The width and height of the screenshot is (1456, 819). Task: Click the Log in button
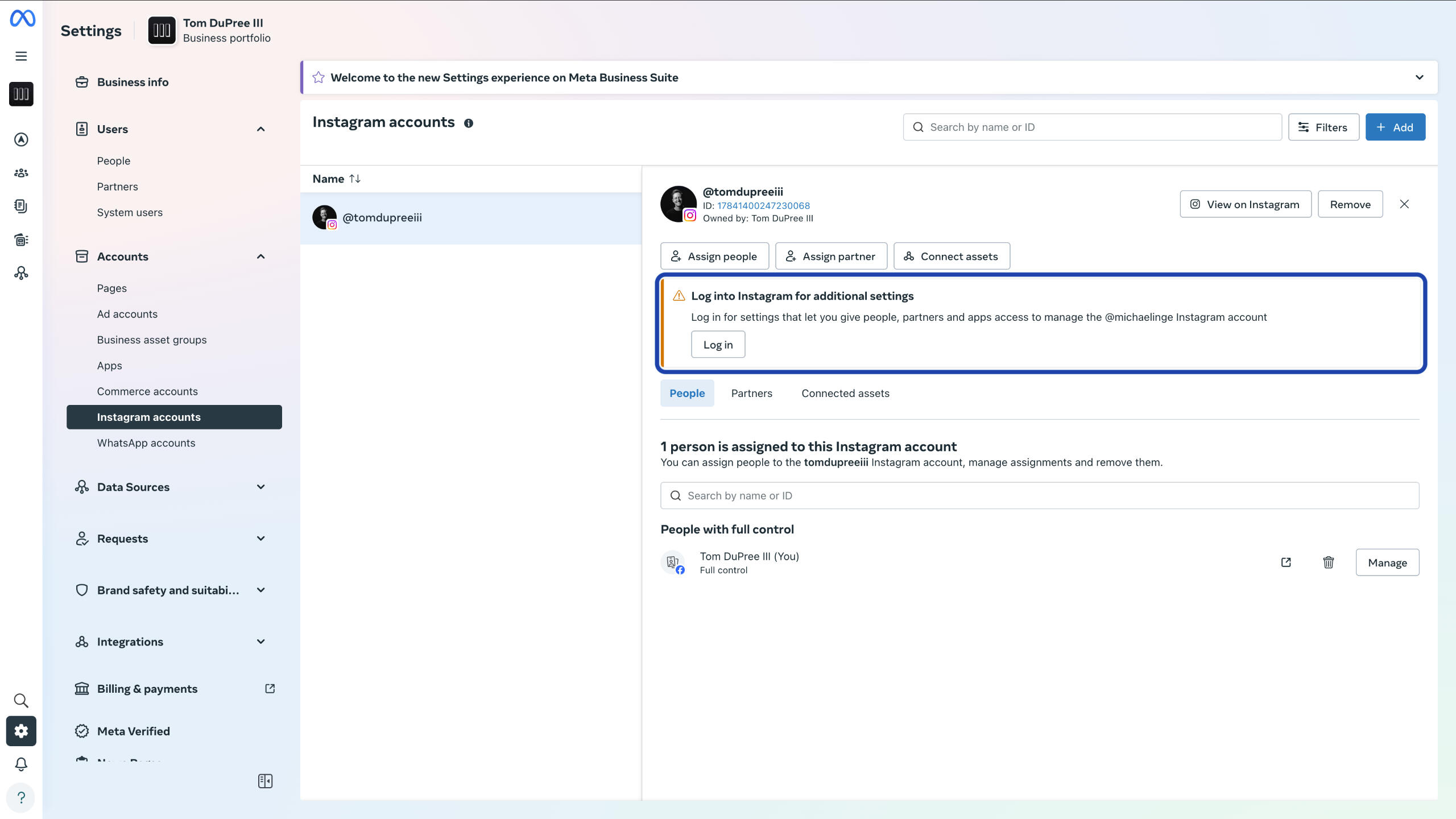coord(718,345)
